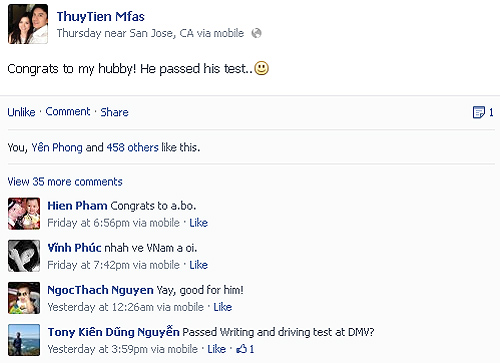This screenshot has height=363, width=500.
Task: Like NgocThach Nguyen's comment
Action: (x=223, y=307)
